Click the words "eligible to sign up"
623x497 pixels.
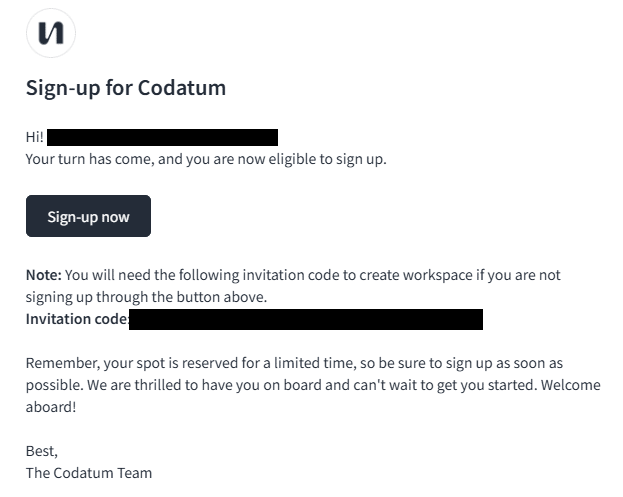coord(327,159)
